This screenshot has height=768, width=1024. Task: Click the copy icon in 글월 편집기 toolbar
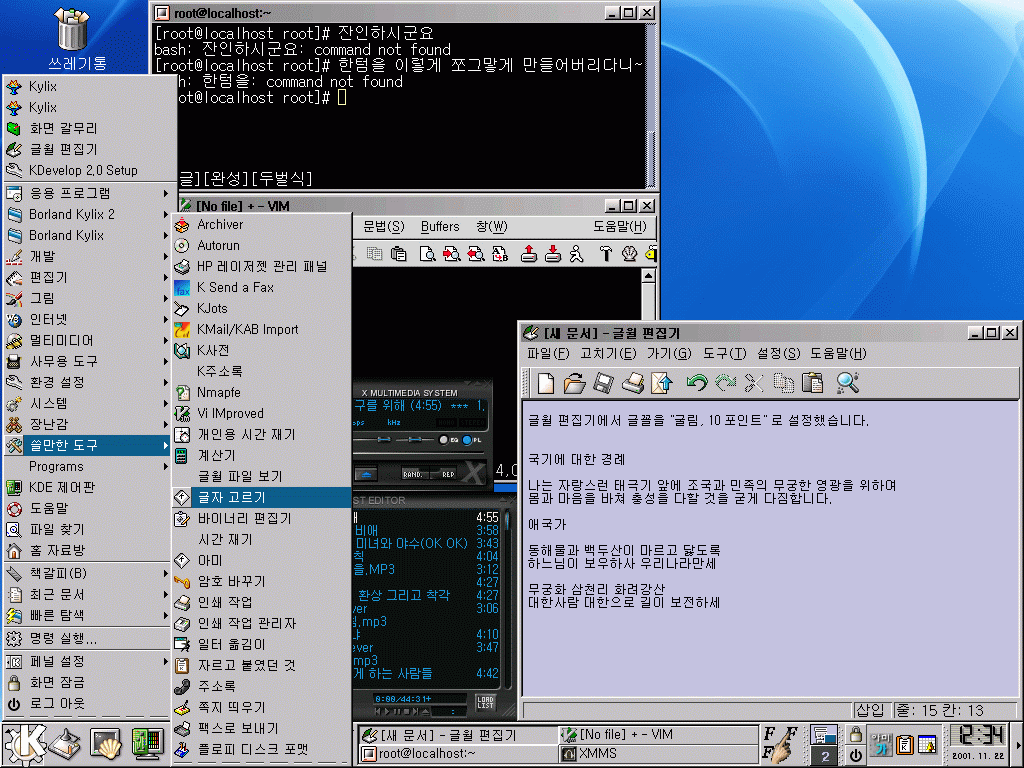pyautogui.click(x=783, y=383)
